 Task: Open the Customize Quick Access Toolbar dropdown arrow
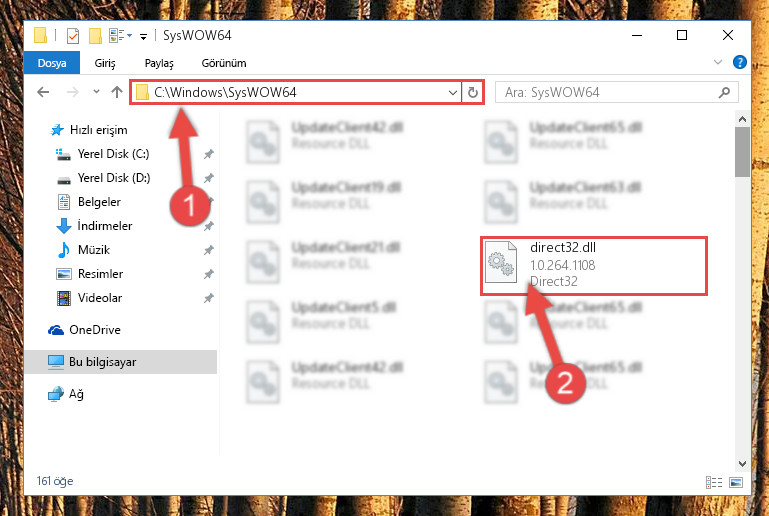[143, 36]
